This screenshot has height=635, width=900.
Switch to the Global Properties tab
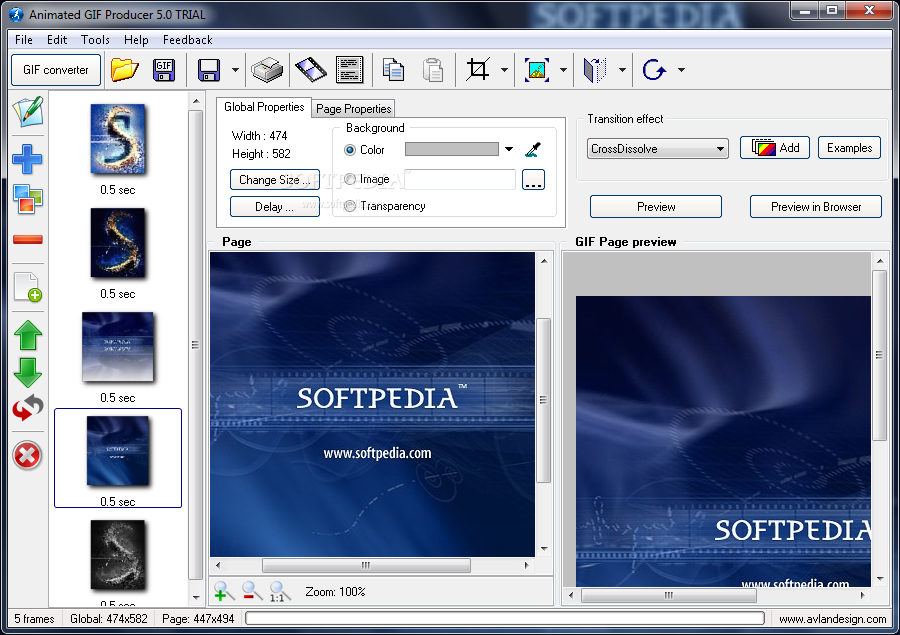tap(264, 107)
